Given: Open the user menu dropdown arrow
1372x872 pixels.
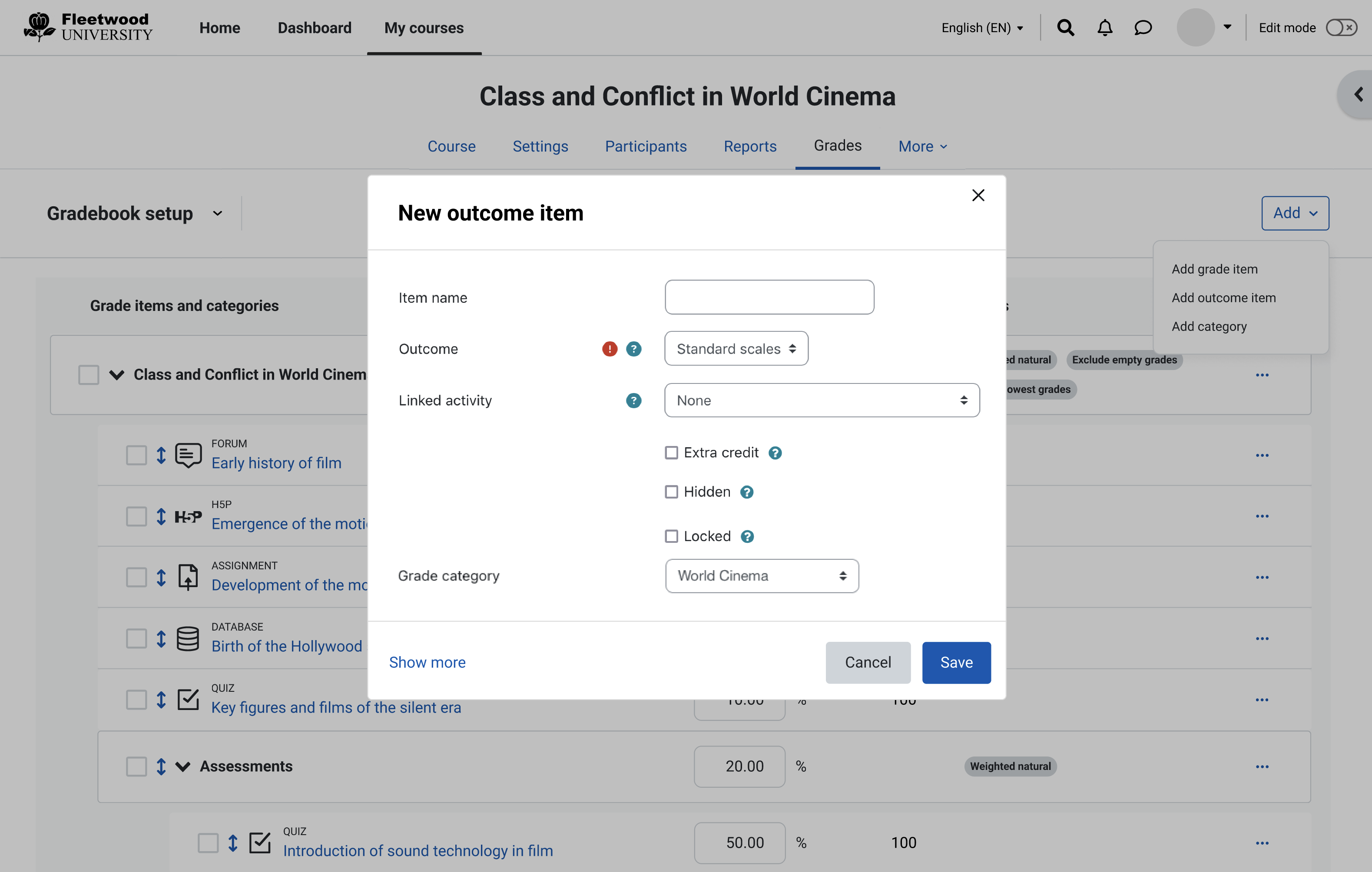Looking at the screenshot, I should pos(1227,27).
